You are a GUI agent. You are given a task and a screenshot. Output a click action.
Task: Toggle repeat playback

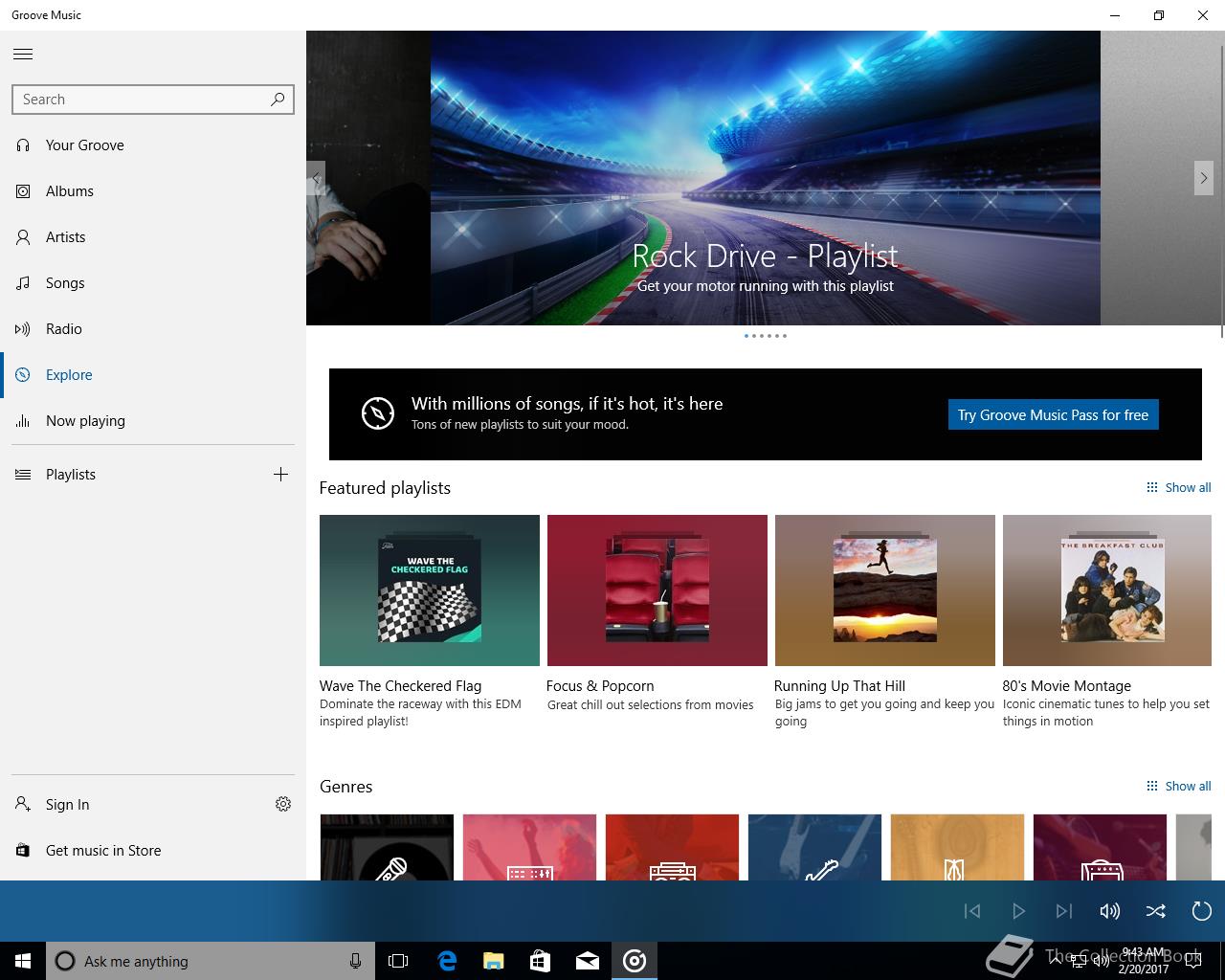[1202, 911]
